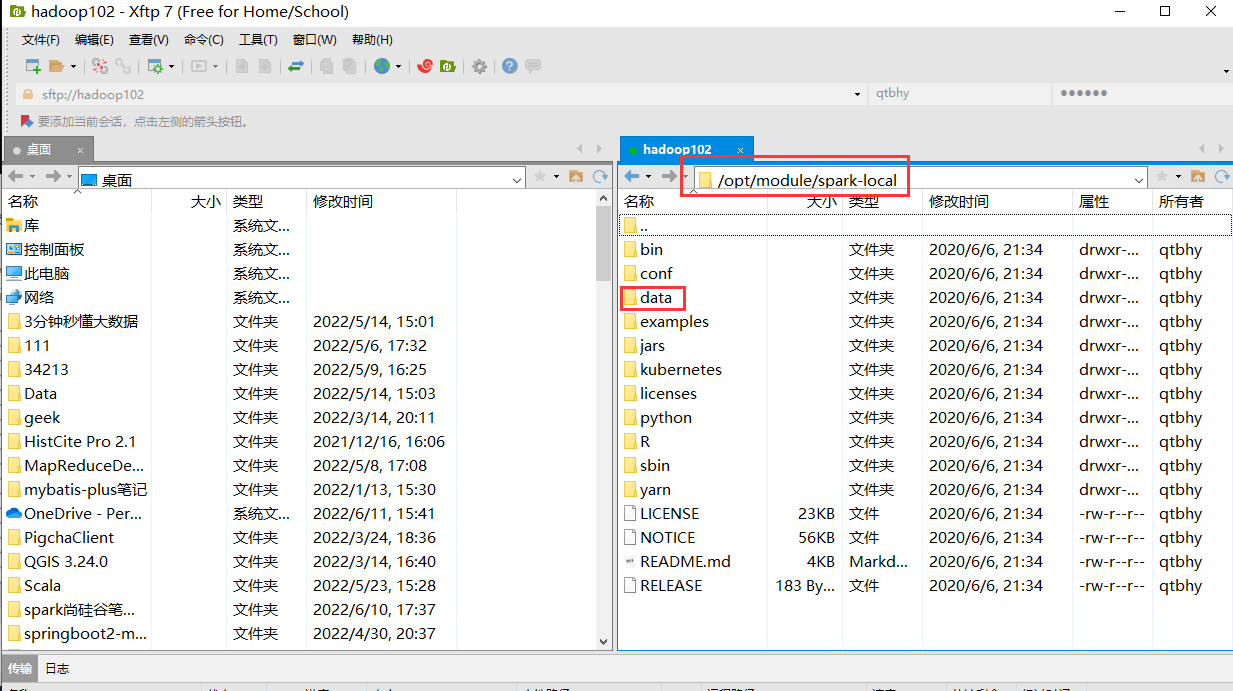The height and width of the screenshot is (691, 1233).
Task: Click the grayed play/run script toolbar icon
Action: pyautogui.click(x=199, y=66)
